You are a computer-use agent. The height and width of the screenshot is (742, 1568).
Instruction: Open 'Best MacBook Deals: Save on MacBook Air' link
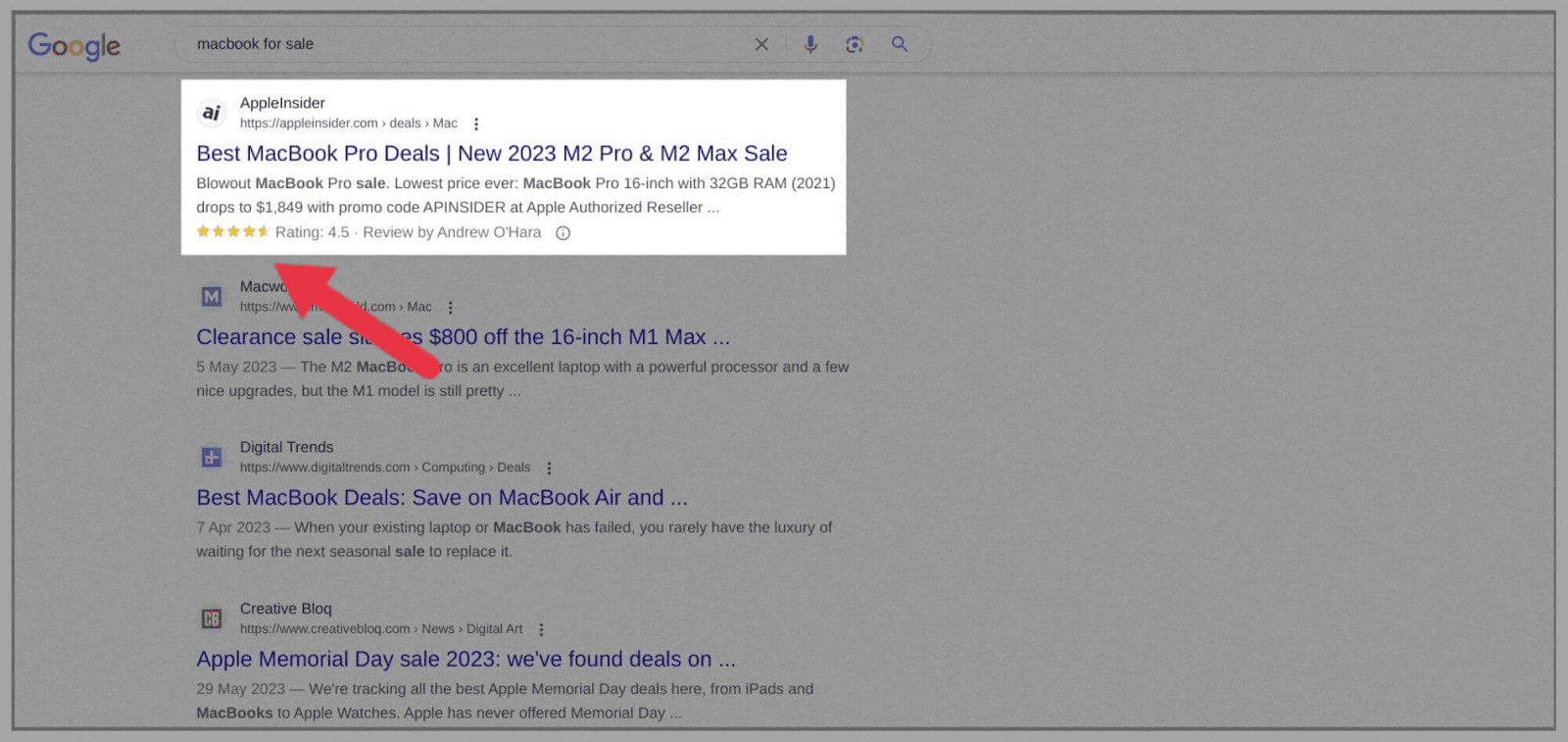pyautogui.click(x=441, y=498)
